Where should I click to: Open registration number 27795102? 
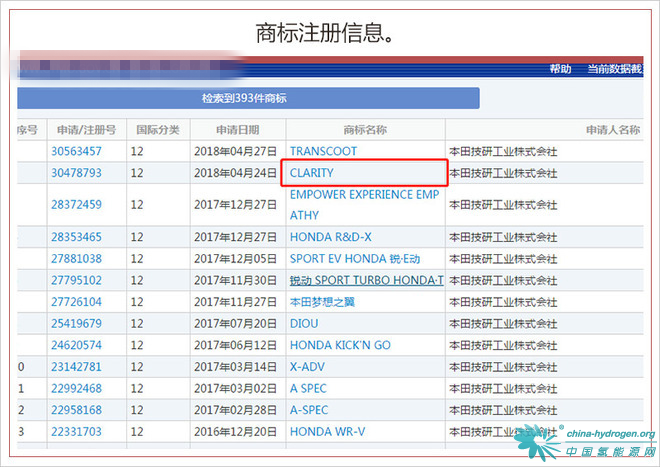click(x=76, y=280)
